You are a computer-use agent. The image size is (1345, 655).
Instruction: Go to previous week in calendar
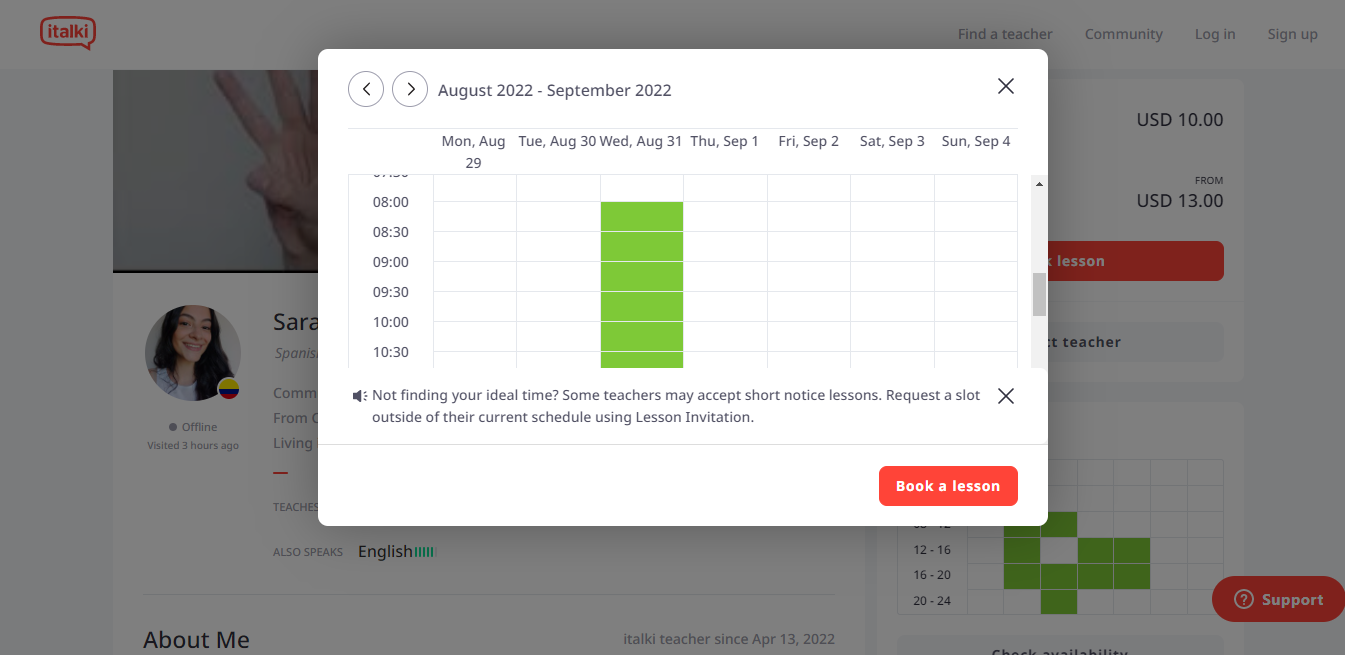tap(366, 89)
